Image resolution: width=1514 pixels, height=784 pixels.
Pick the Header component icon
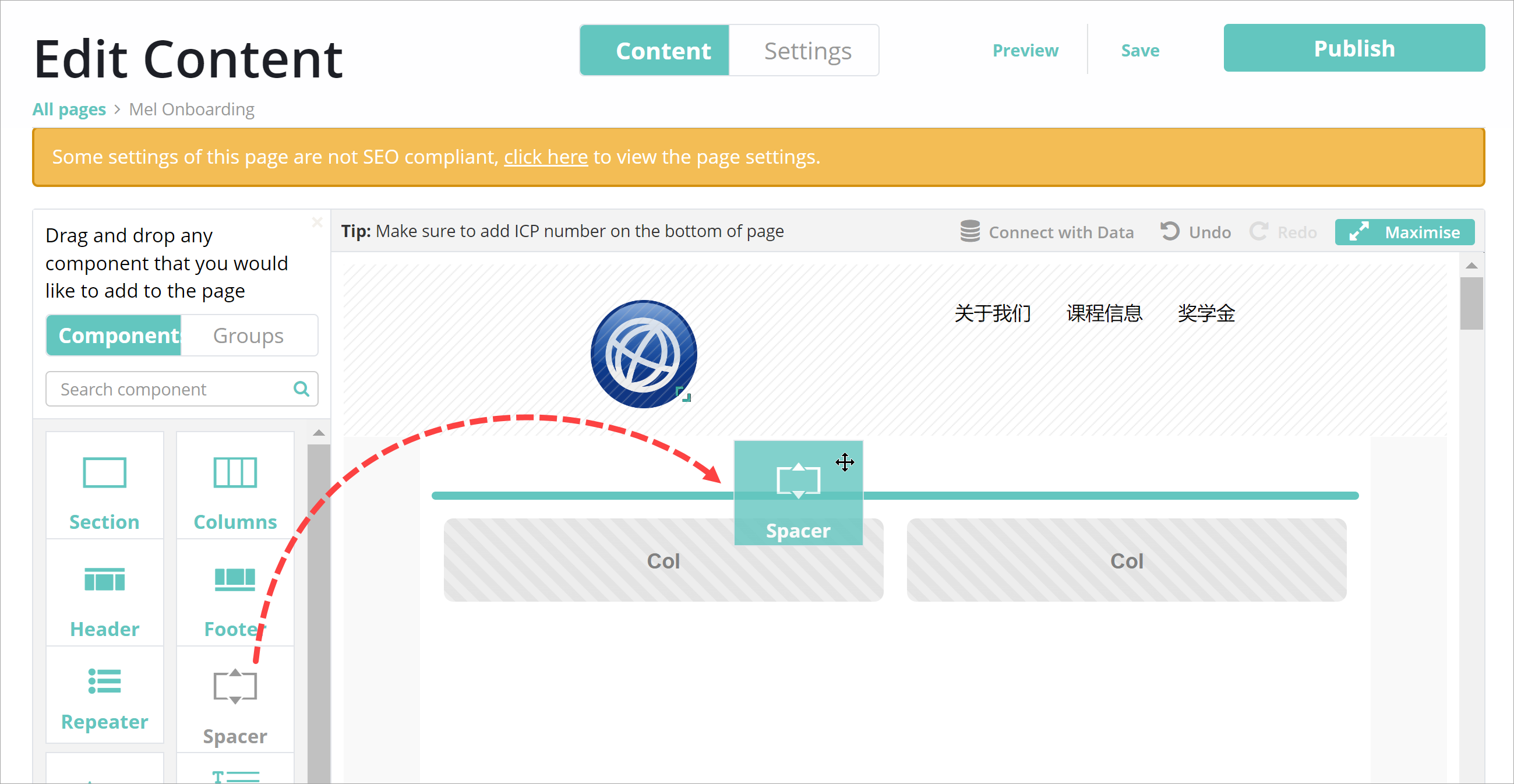pos(104,580)
